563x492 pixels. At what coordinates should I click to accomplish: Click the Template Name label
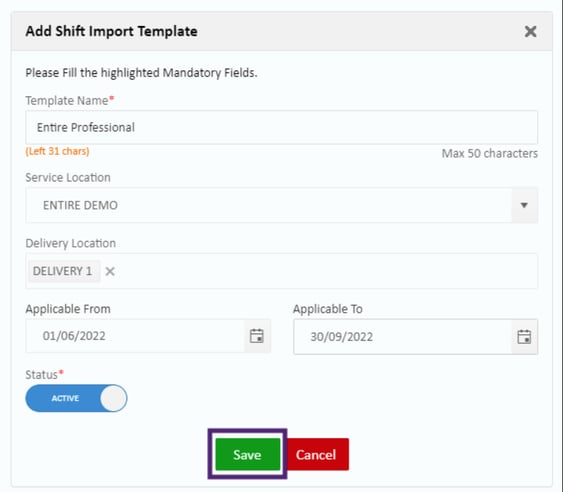click(x=67, y=101)
